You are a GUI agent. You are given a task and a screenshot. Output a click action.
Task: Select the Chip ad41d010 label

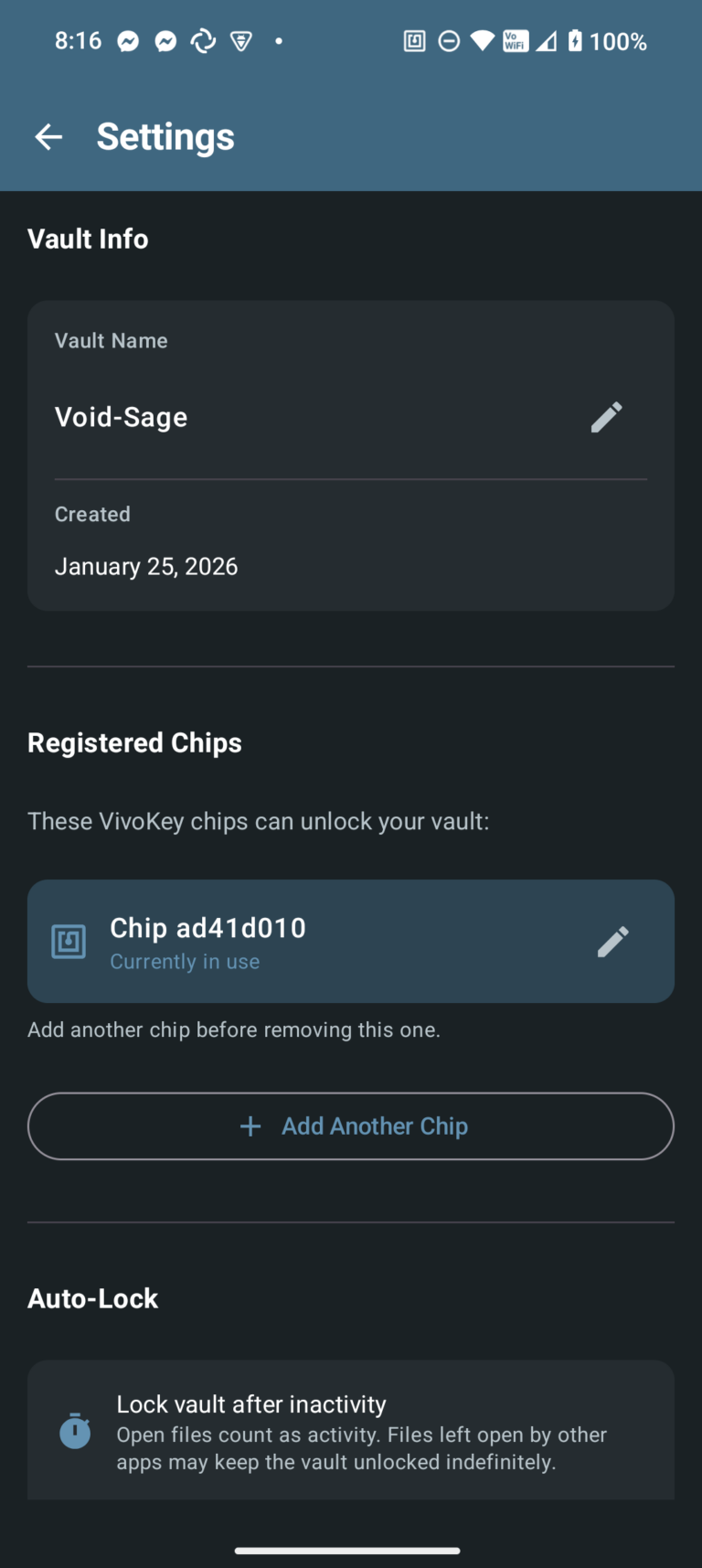coord(207,928)
